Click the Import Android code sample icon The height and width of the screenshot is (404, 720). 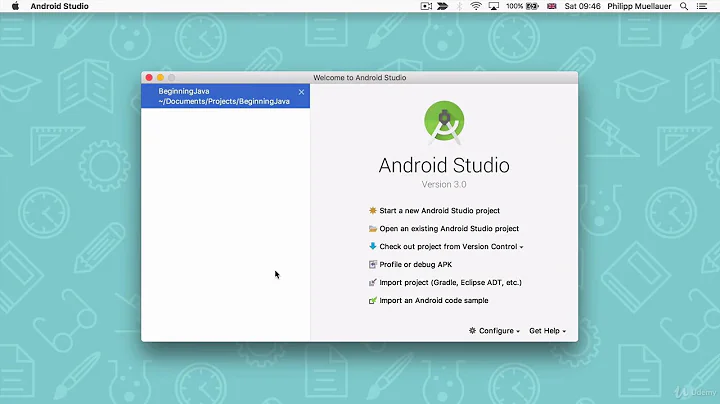pyautogui.click(x=373, y=300)
